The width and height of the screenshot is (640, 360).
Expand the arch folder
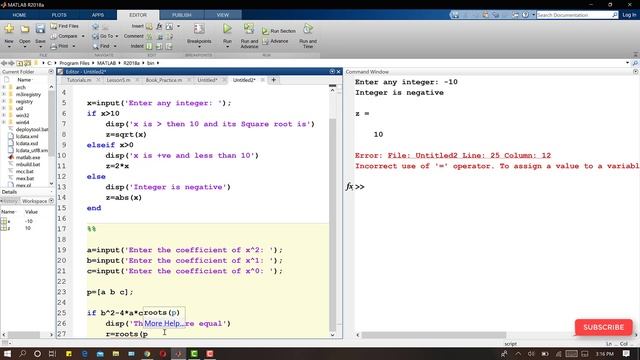click(x=4, y=87)
